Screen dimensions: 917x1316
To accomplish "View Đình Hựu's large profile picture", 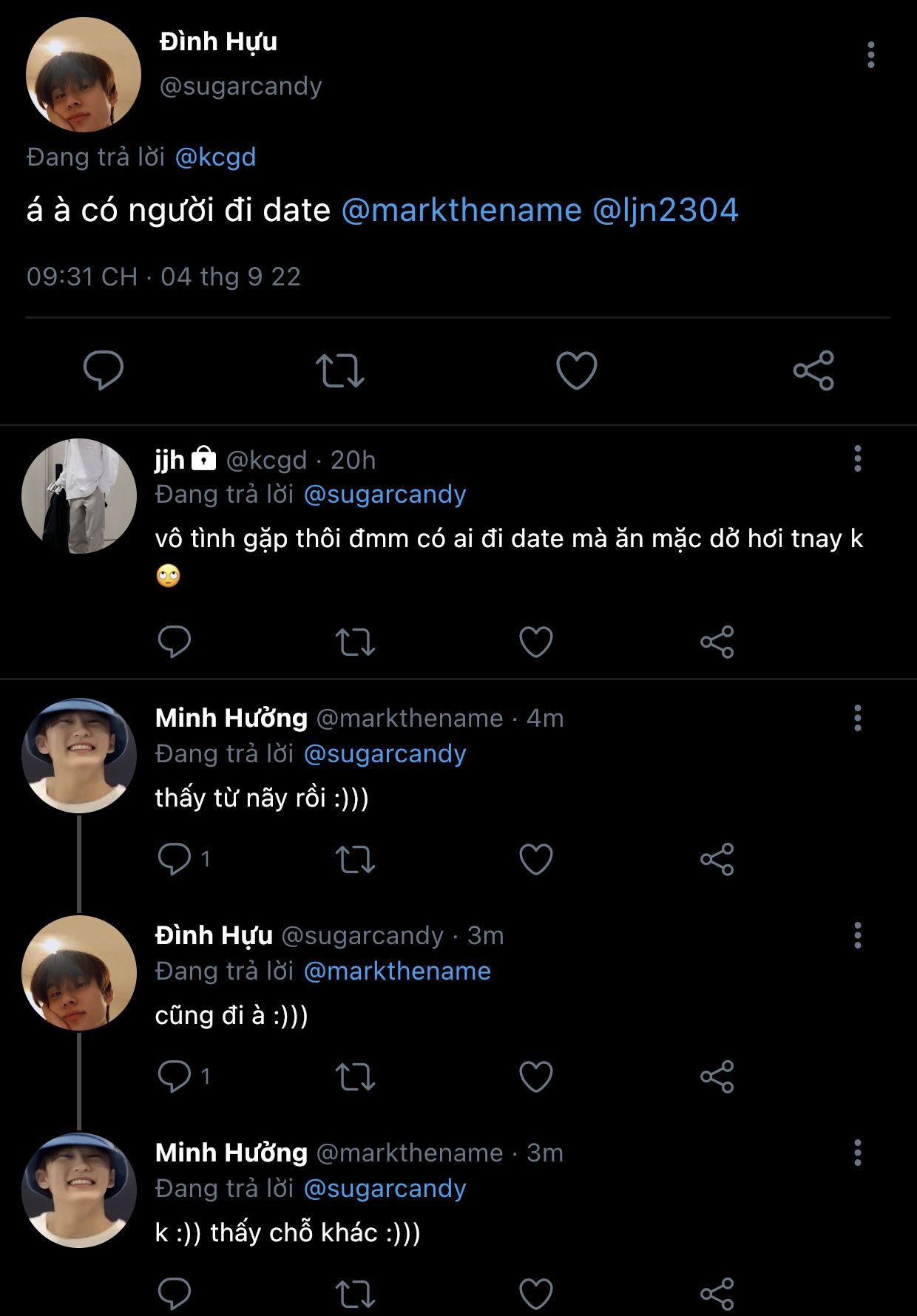I will click(83, 75).
